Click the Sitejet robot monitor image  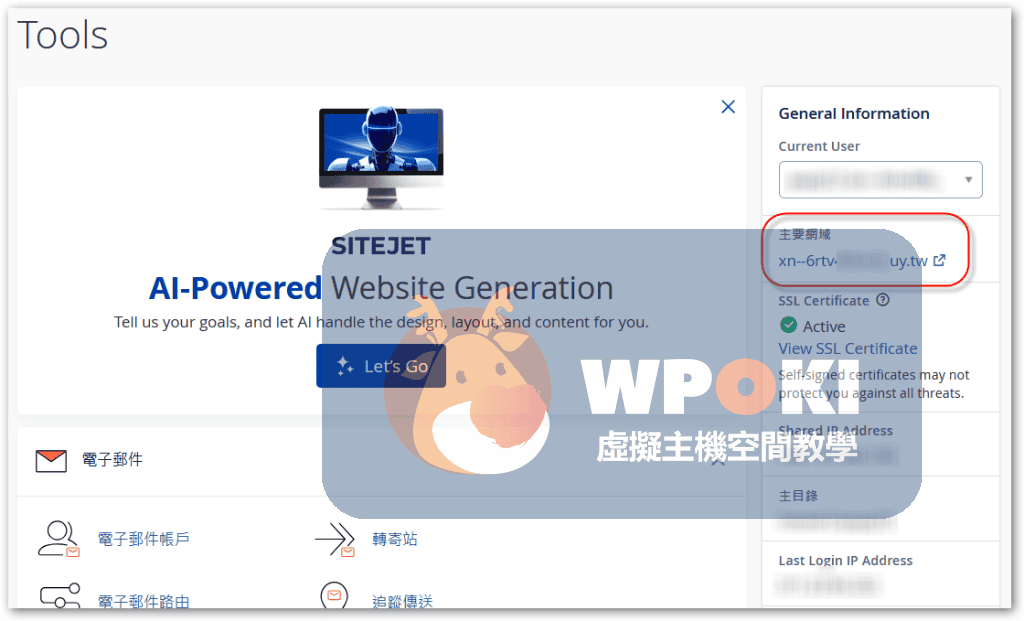coord(381,157)
